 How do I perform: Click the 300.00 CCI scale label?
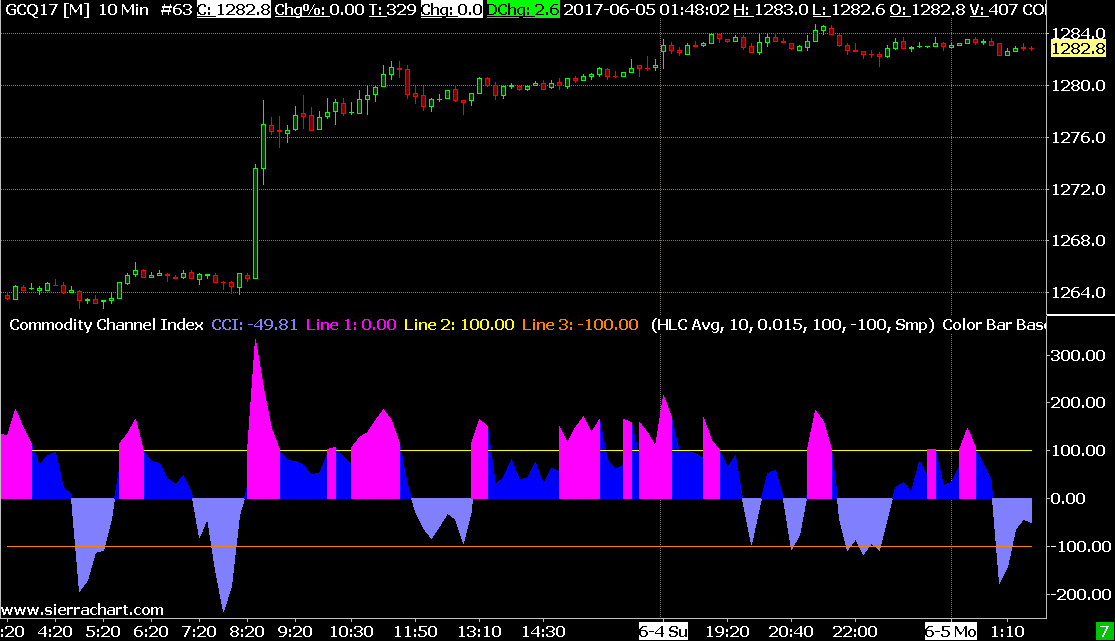coord(1078,355)
